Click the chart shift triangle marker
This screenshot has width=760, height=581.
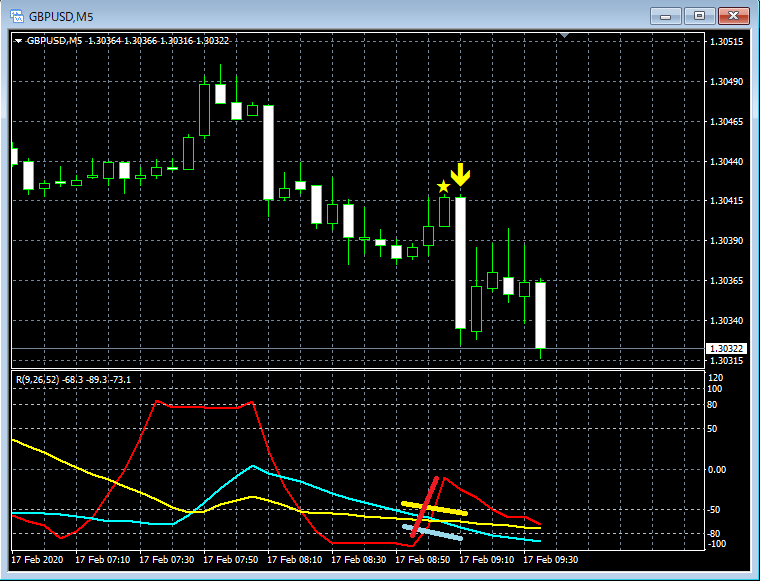click(564, 35)
